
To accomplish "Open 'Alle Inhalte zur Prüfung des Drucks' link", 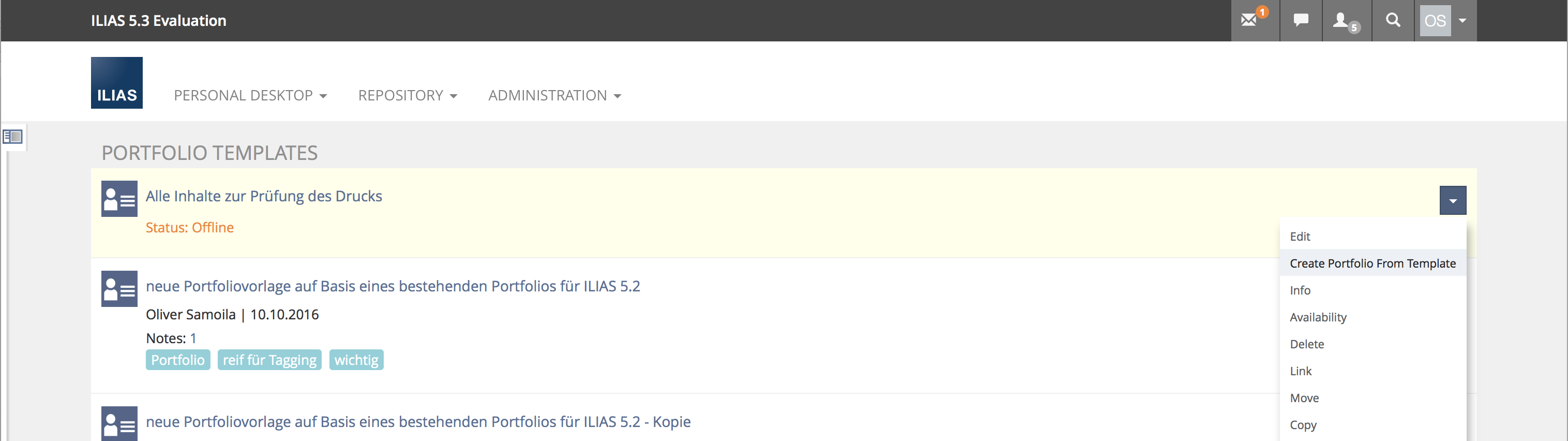I will (264, 196).
